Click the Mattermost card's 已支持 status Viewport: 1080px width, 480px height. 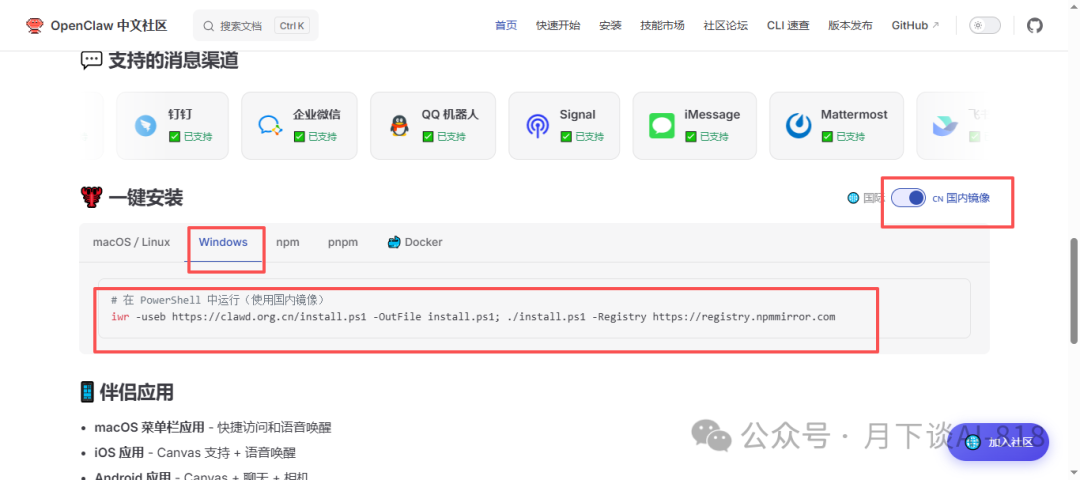pyautogui.click(x=843, y=136)
